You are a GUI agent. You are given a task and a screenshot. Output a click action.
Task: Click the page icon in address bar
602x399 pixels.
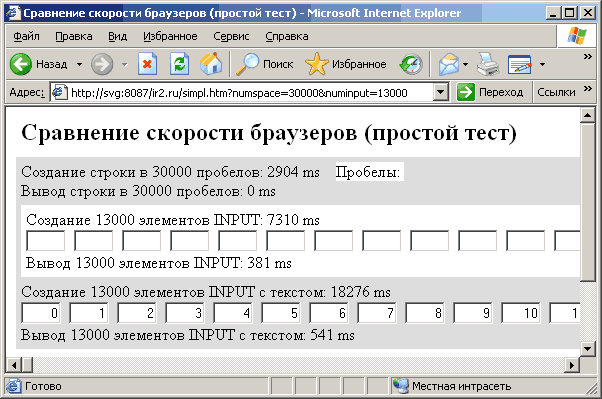tap(60, 92)
